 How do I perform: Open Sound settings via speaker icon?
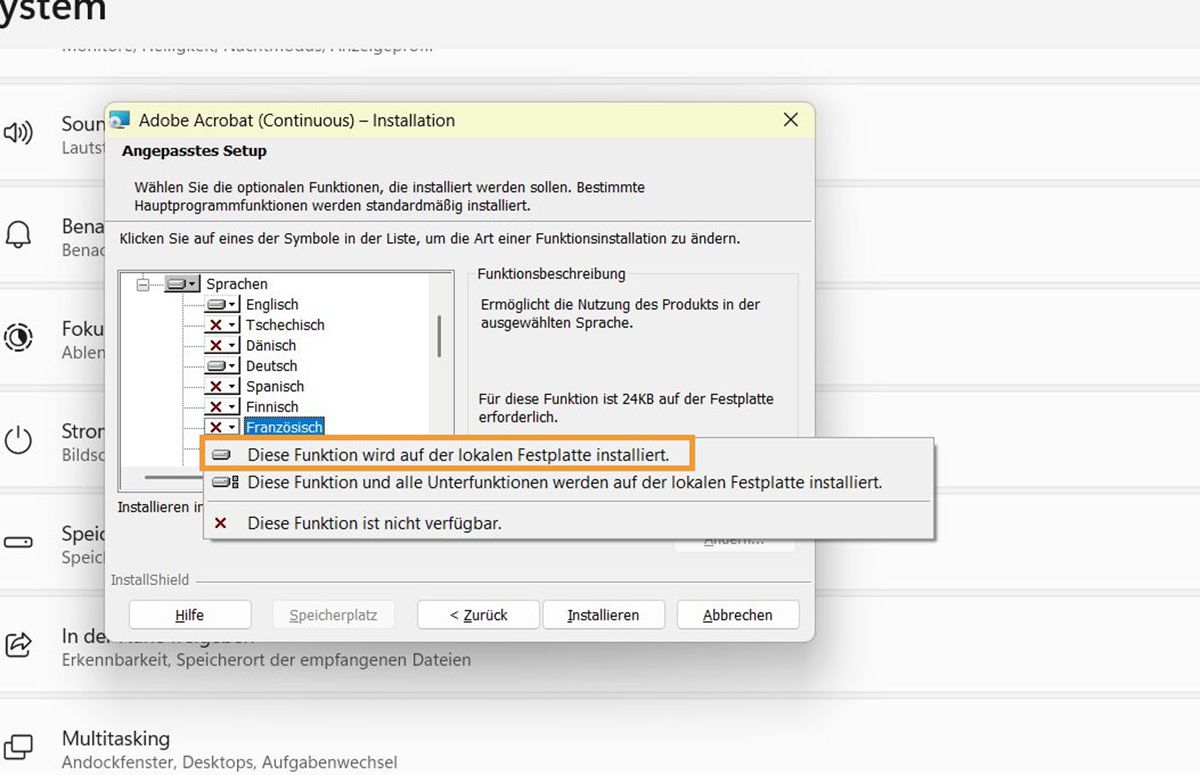click(18, 132)
